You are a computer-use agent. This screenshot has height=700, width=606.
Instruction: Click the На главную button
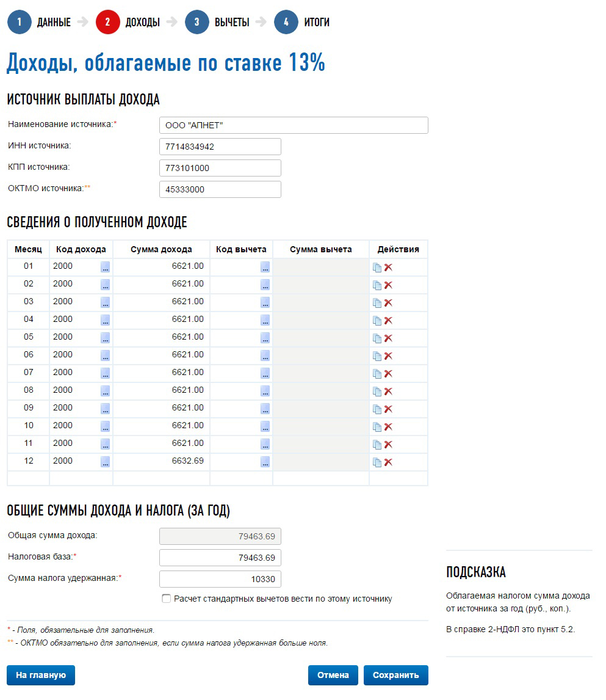[41, 675]
